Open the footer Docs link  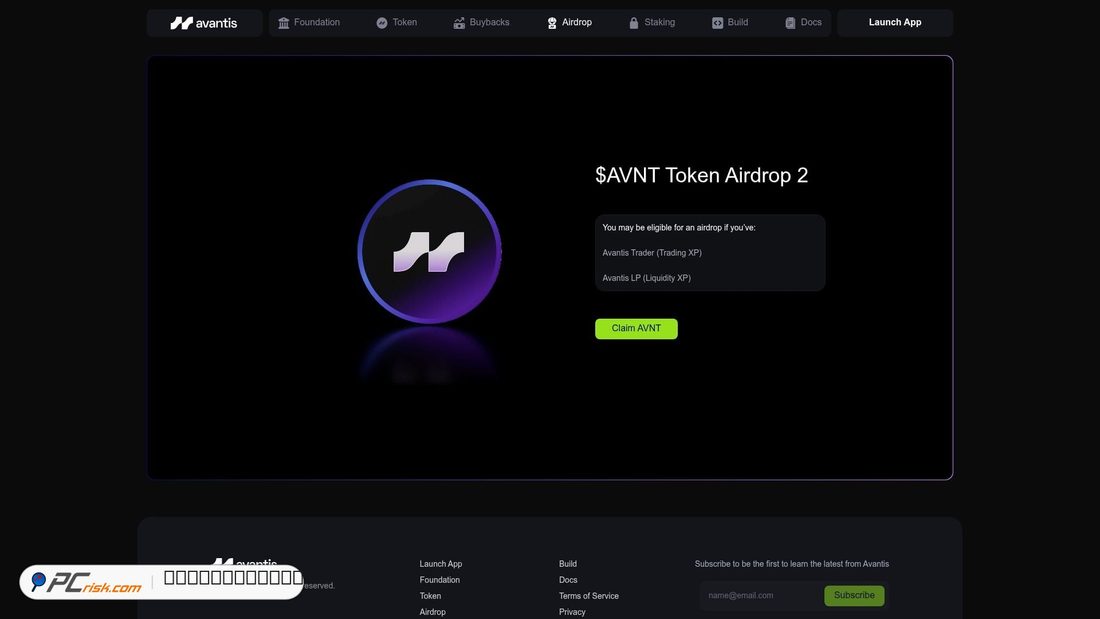click(x=568, y=580)
